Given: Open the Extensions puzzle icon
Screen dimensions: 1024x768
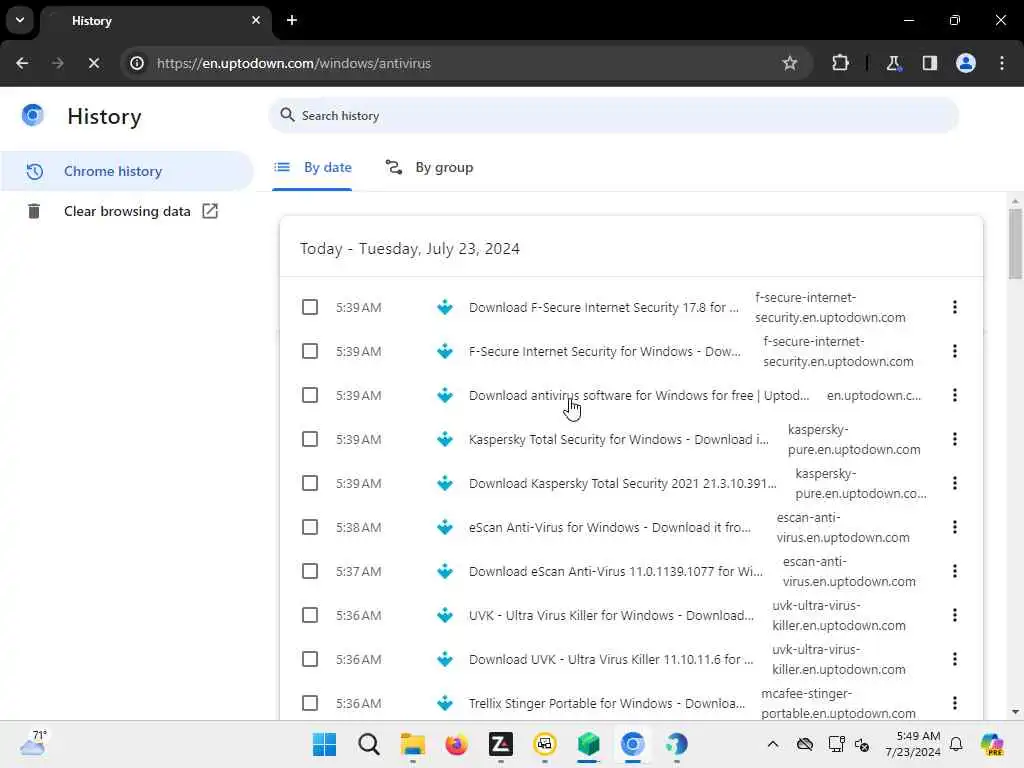Looking at the screenshot, I should (x=840, y=63).
